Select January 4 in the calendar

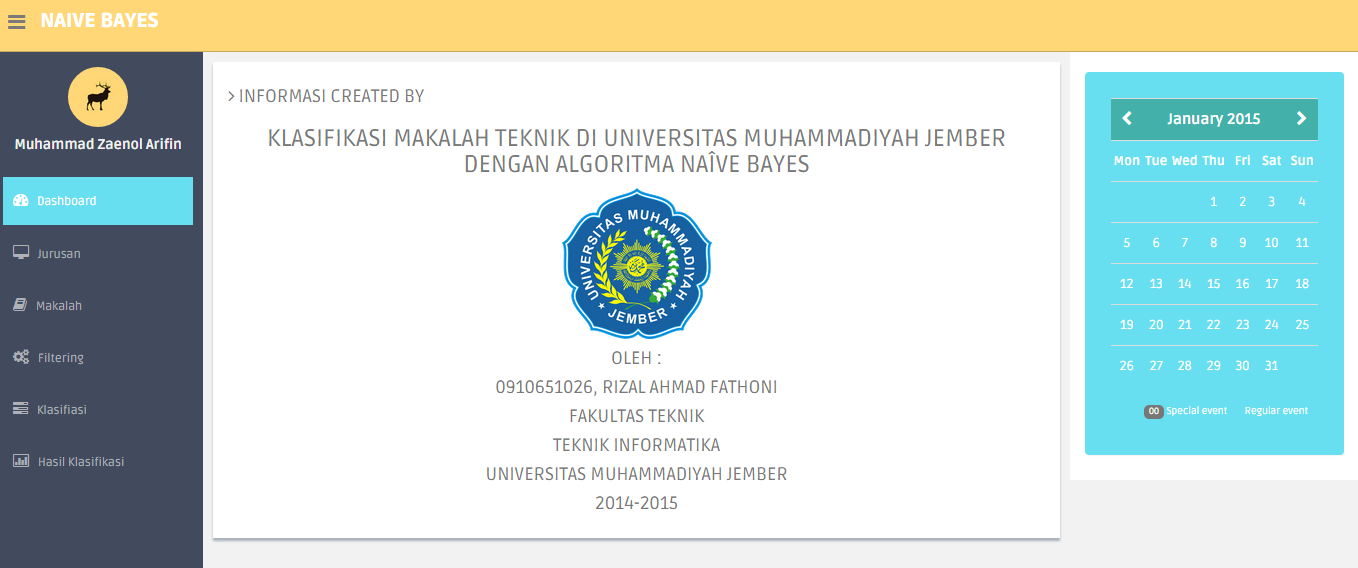[1301, 201]
